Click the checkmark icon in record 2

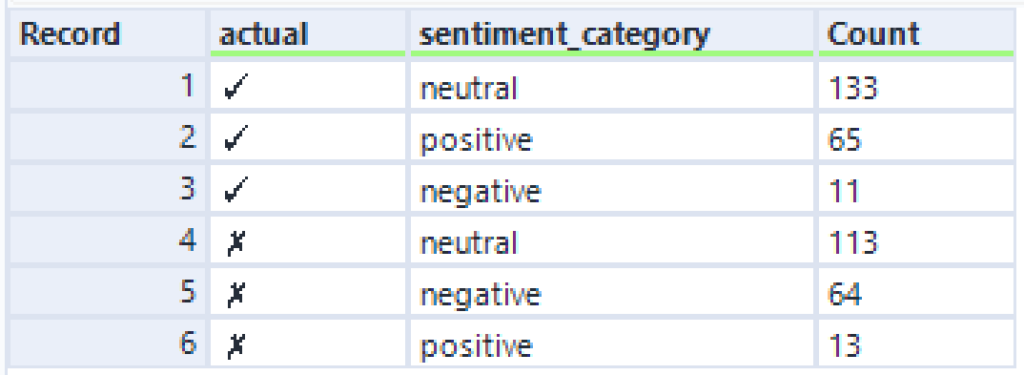tap(233, 140)
